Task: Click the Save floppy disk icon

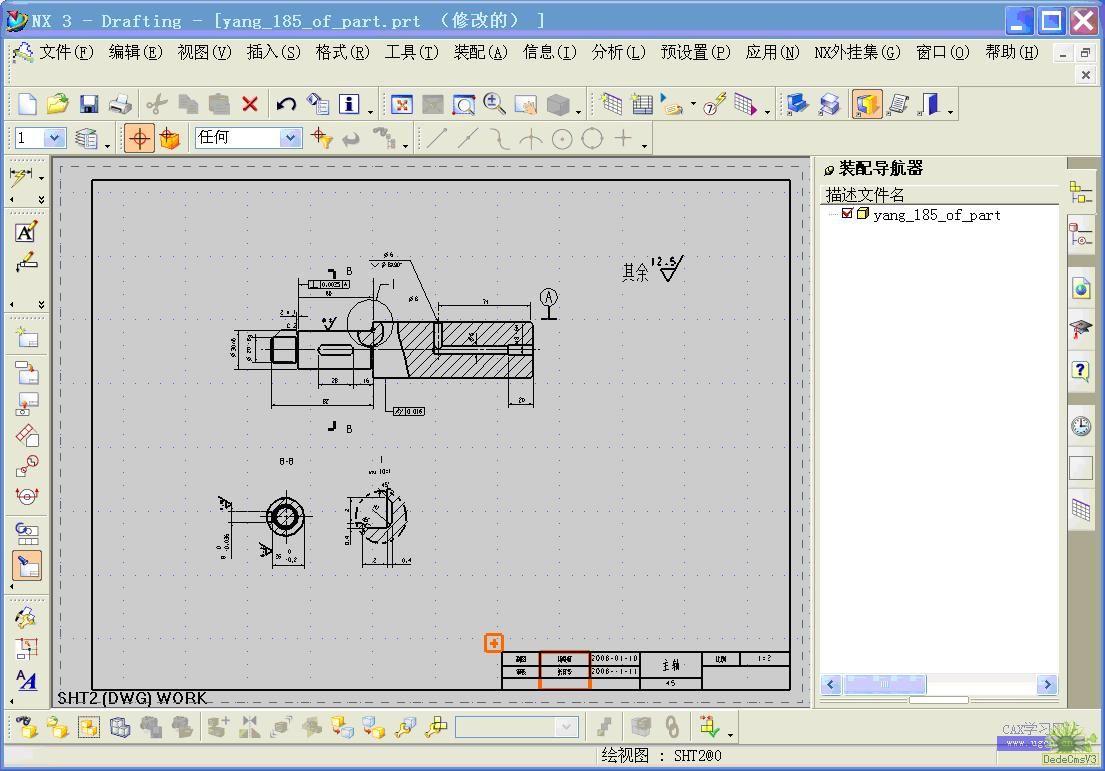Action: (x=89, y=104)
